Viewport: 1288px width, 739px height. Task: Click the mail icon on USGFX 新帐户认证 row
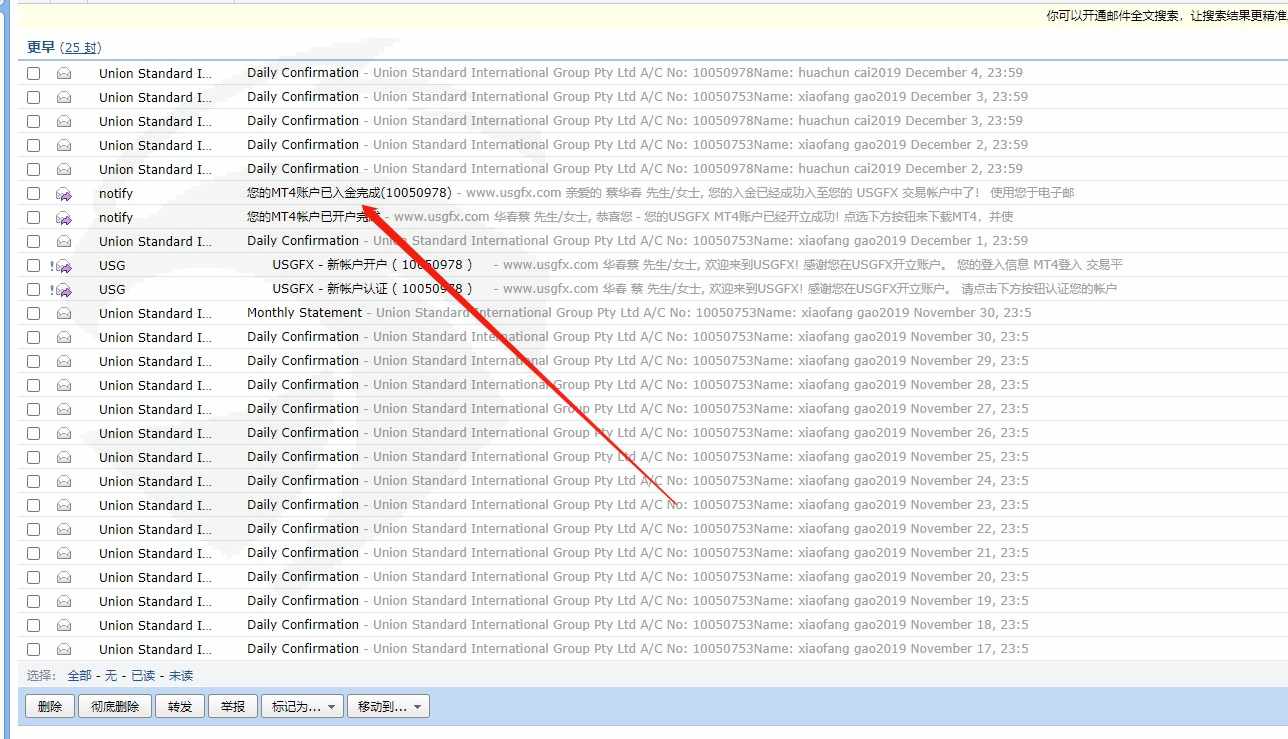pyautogui.click(x=64, y=289)
